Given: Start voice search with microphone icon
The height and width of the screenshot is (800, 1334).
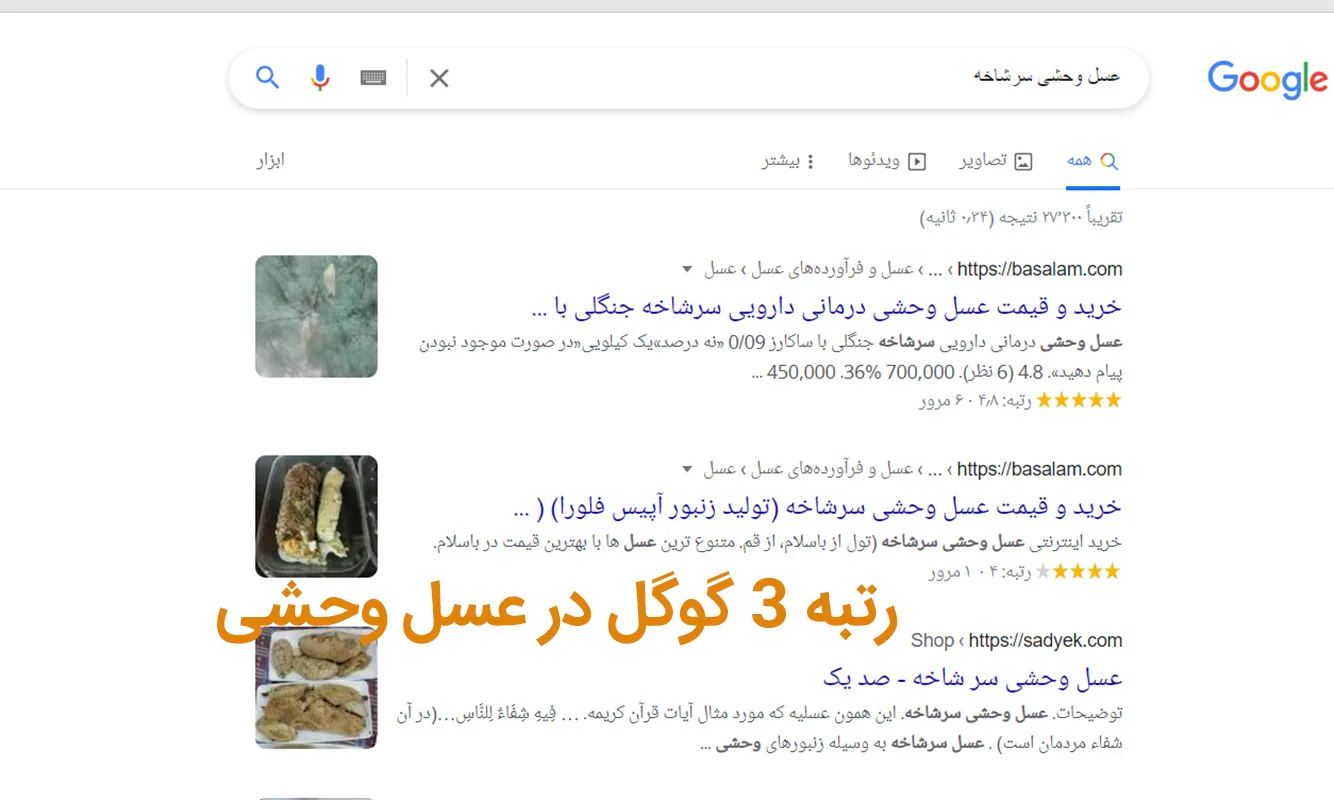Looking at the screenshot, I should coord(320,77).
